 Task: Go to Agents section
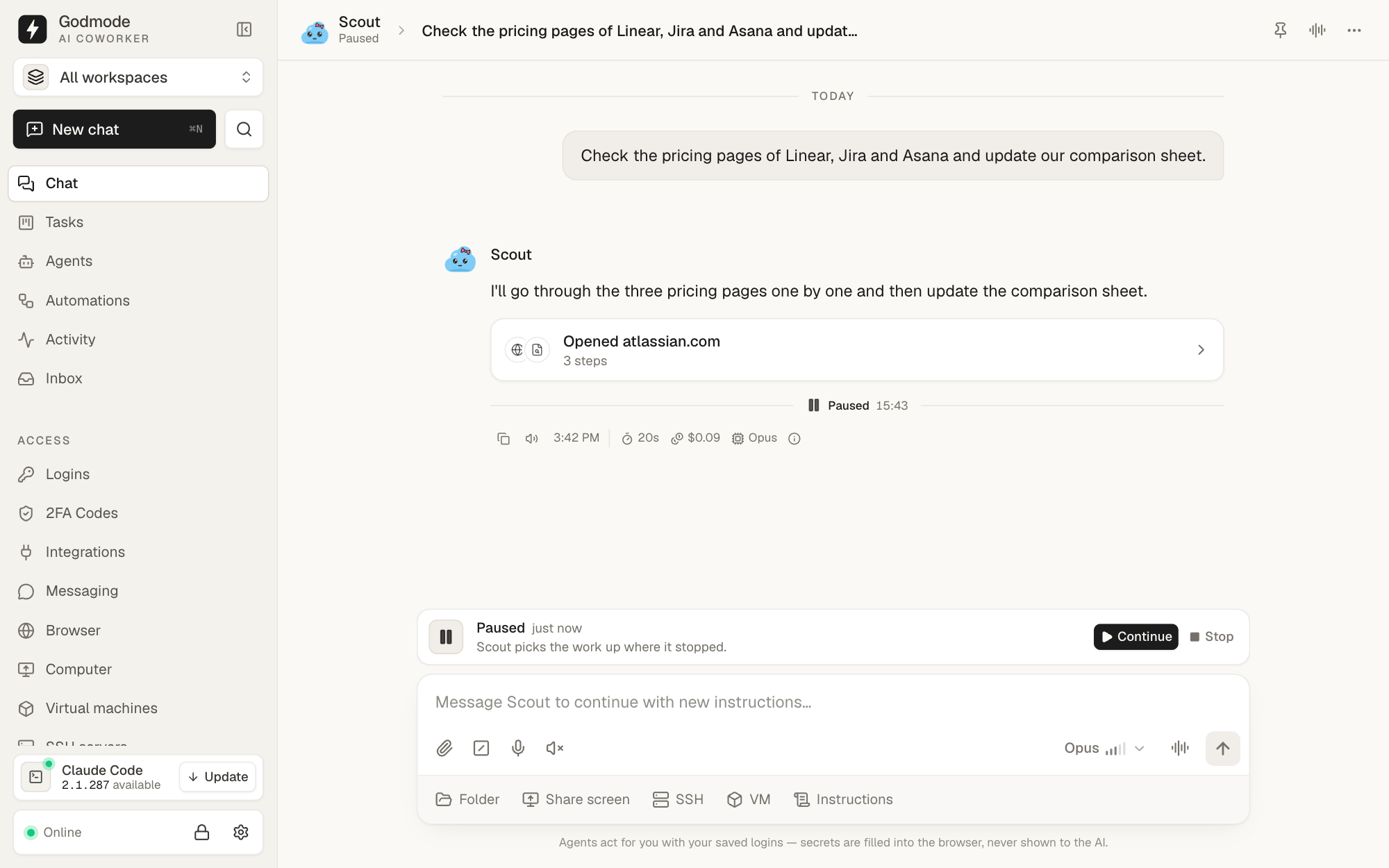coord(138,261)
